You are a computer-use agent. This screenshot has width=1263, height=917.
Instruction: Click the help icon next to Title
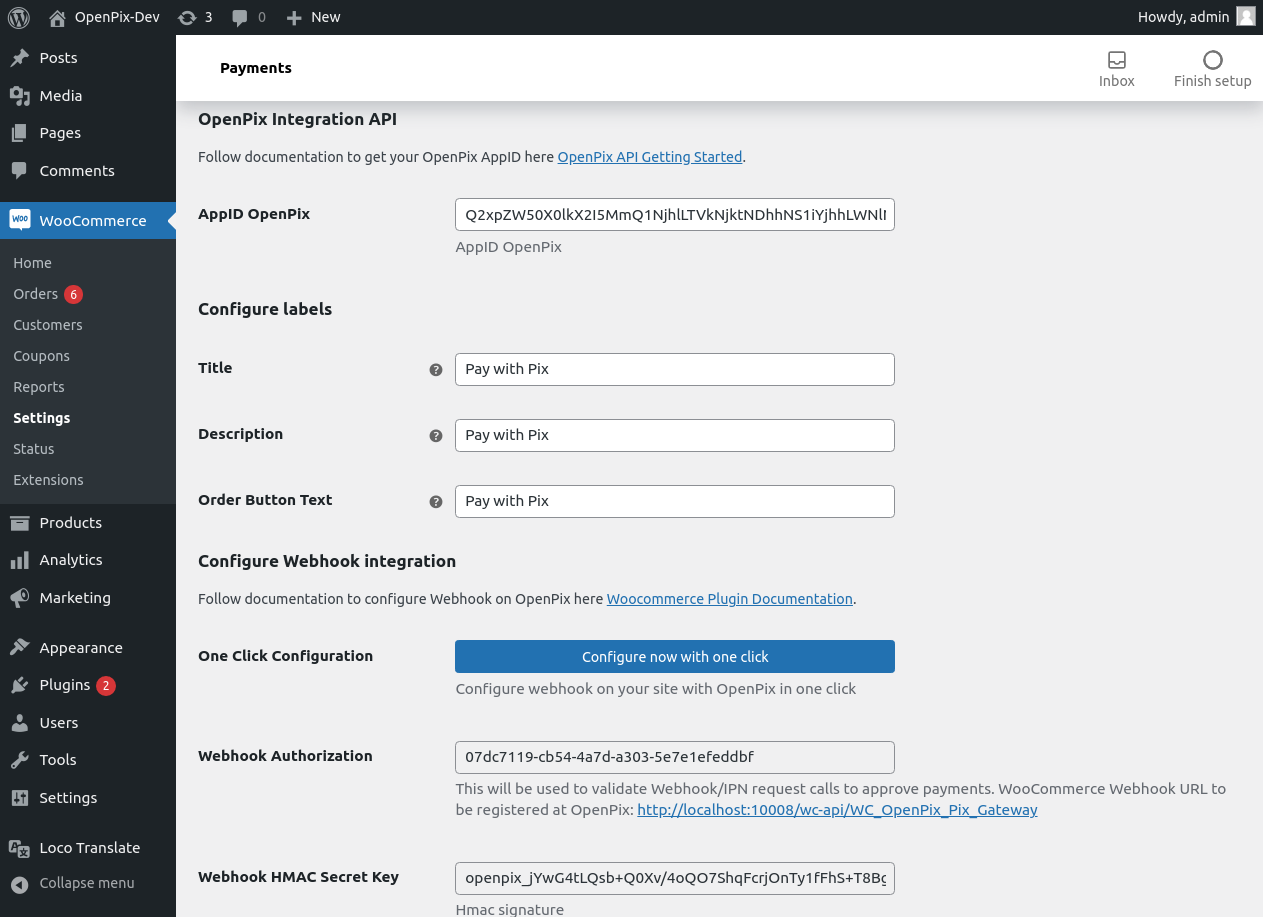point(436,370)
